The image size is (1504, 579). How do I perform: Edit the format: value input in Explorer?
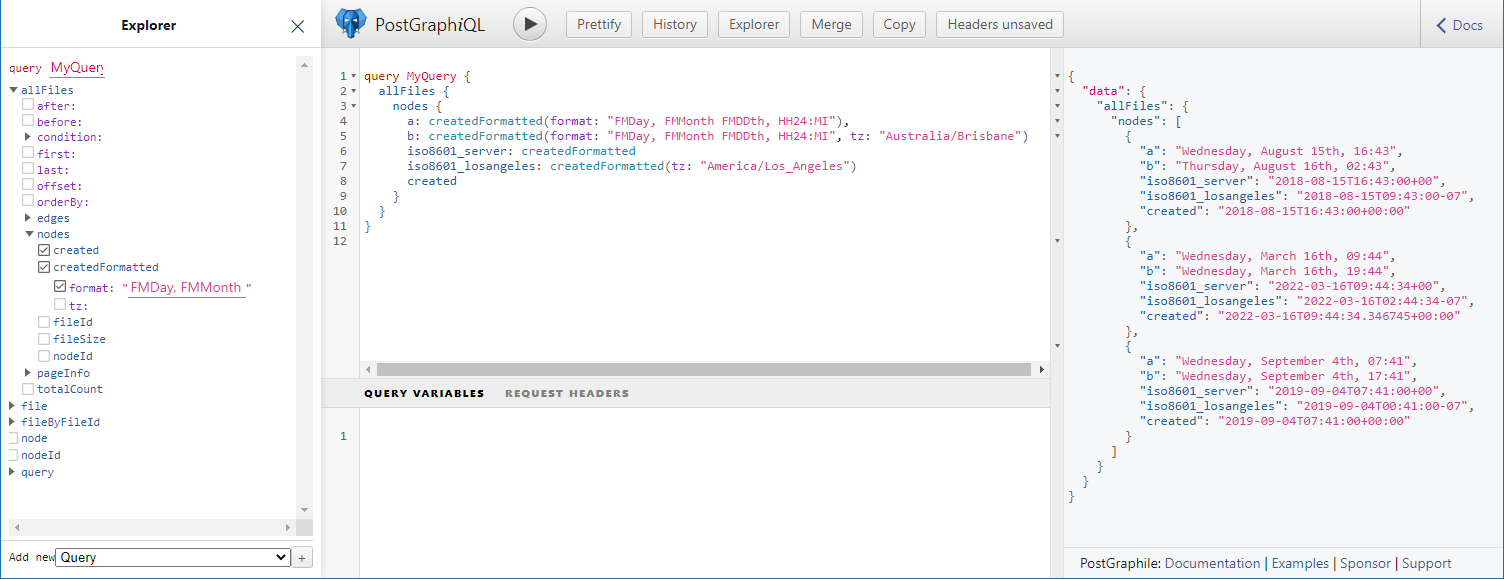click(187, 287)
